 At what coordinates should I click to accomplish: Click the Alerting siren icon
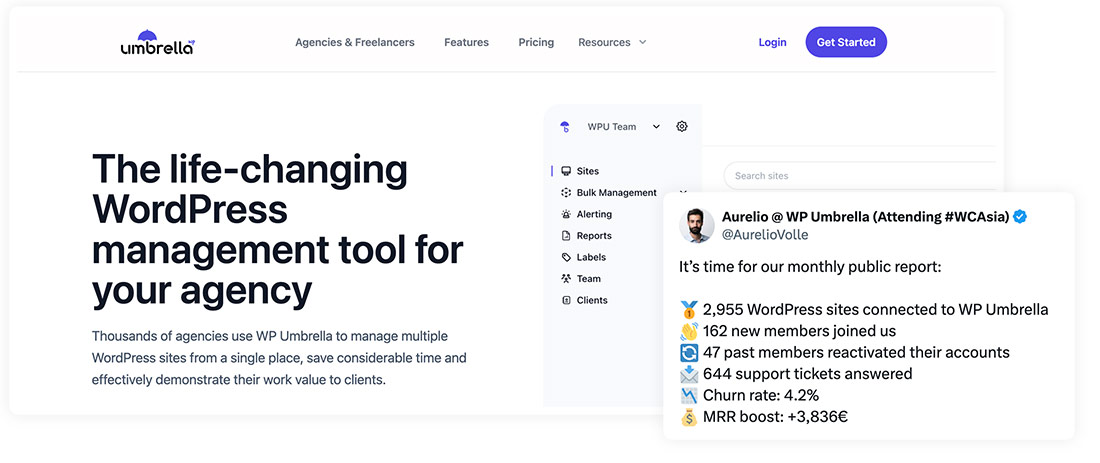pyautogui.click(x=566, y=214)
